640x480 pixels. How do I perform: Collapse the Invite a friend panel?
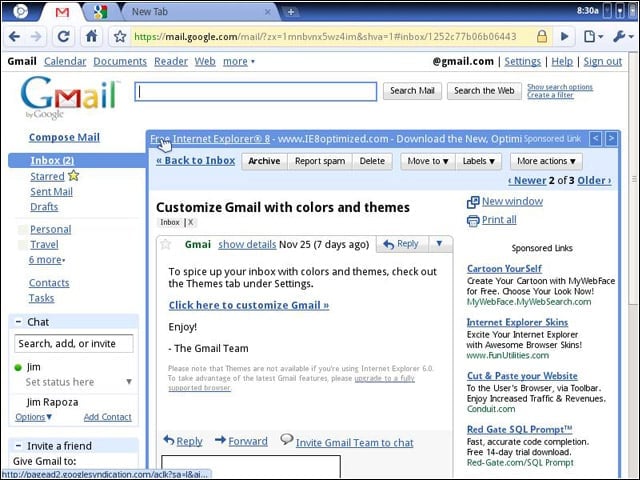[18, 445]
